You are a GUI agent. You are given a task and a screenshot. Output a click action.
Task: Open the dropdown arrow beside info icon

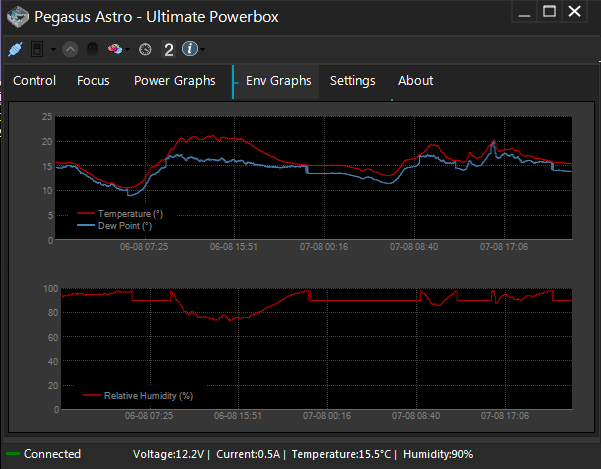tap(202, 49)
